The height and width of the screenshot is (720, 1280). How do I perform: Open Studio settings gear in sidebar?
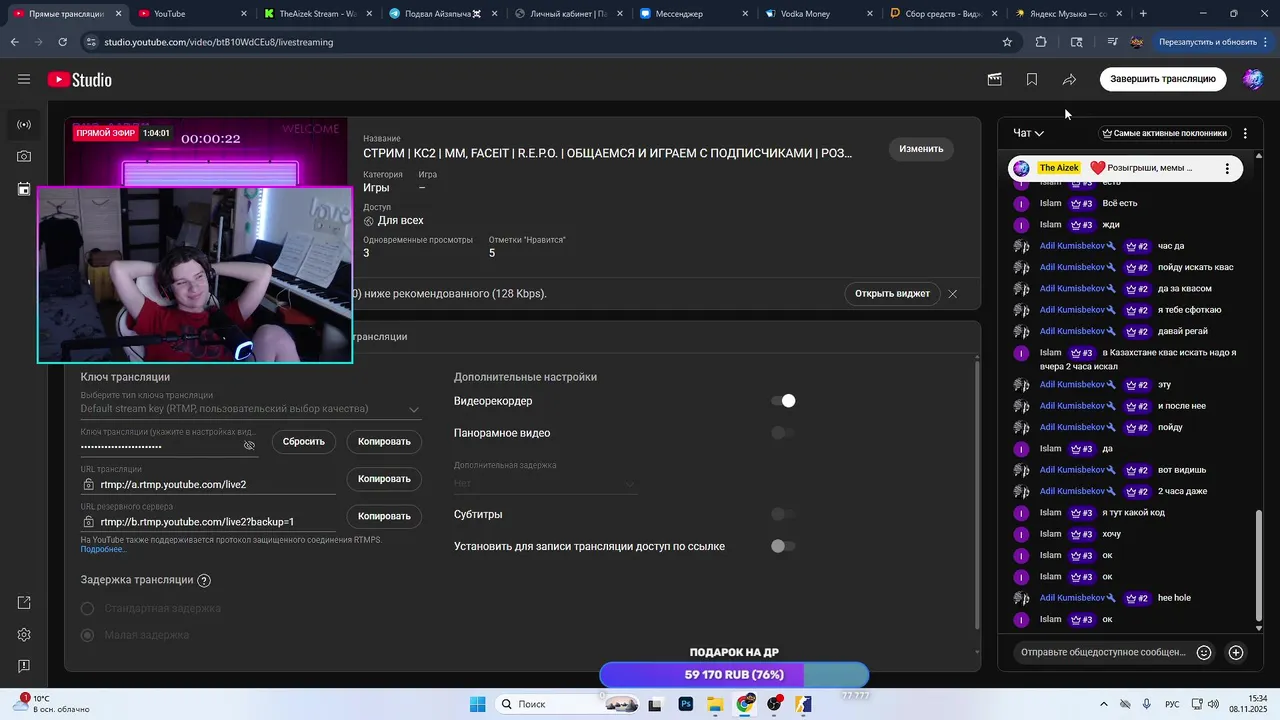click(x=24, y=635)
